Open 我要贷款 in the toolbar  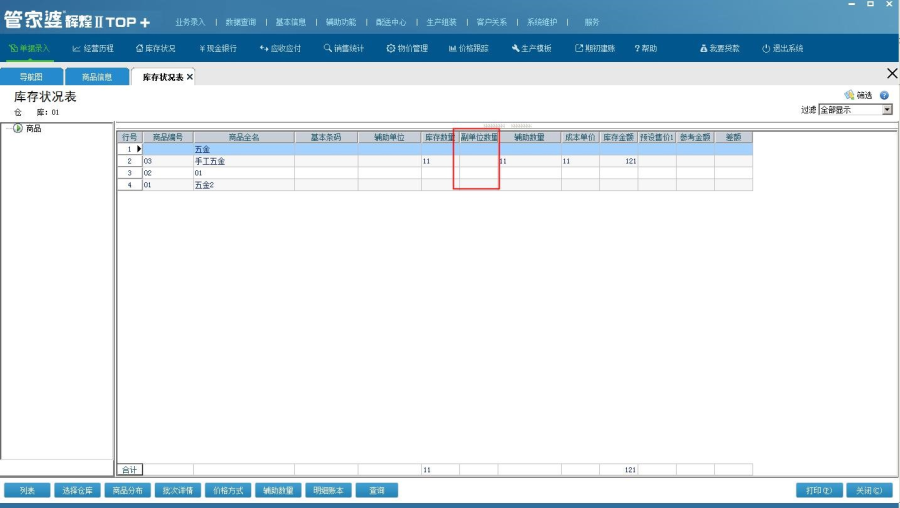pos(704,48)
